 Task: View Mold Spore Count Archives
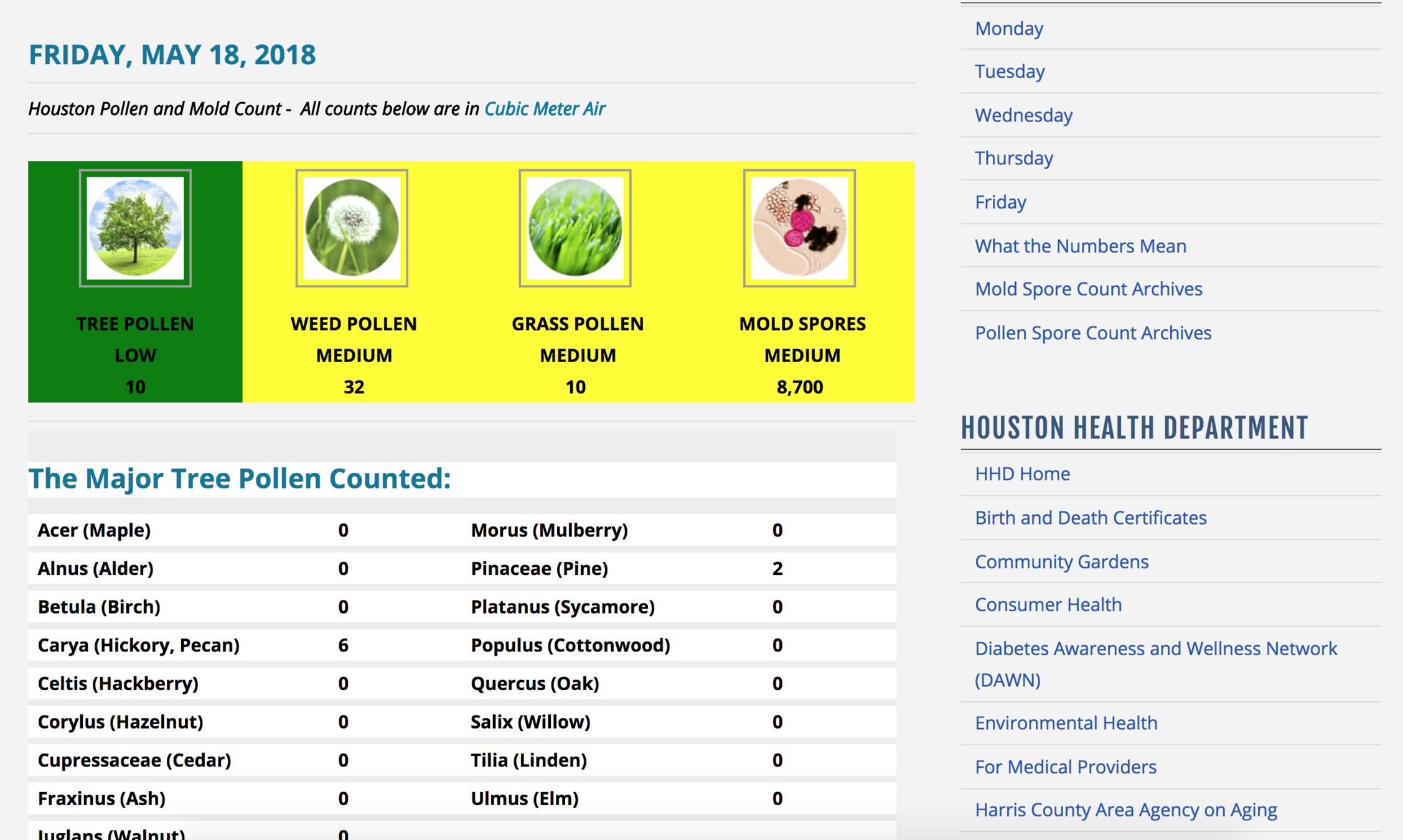(x=1088, y=289)
